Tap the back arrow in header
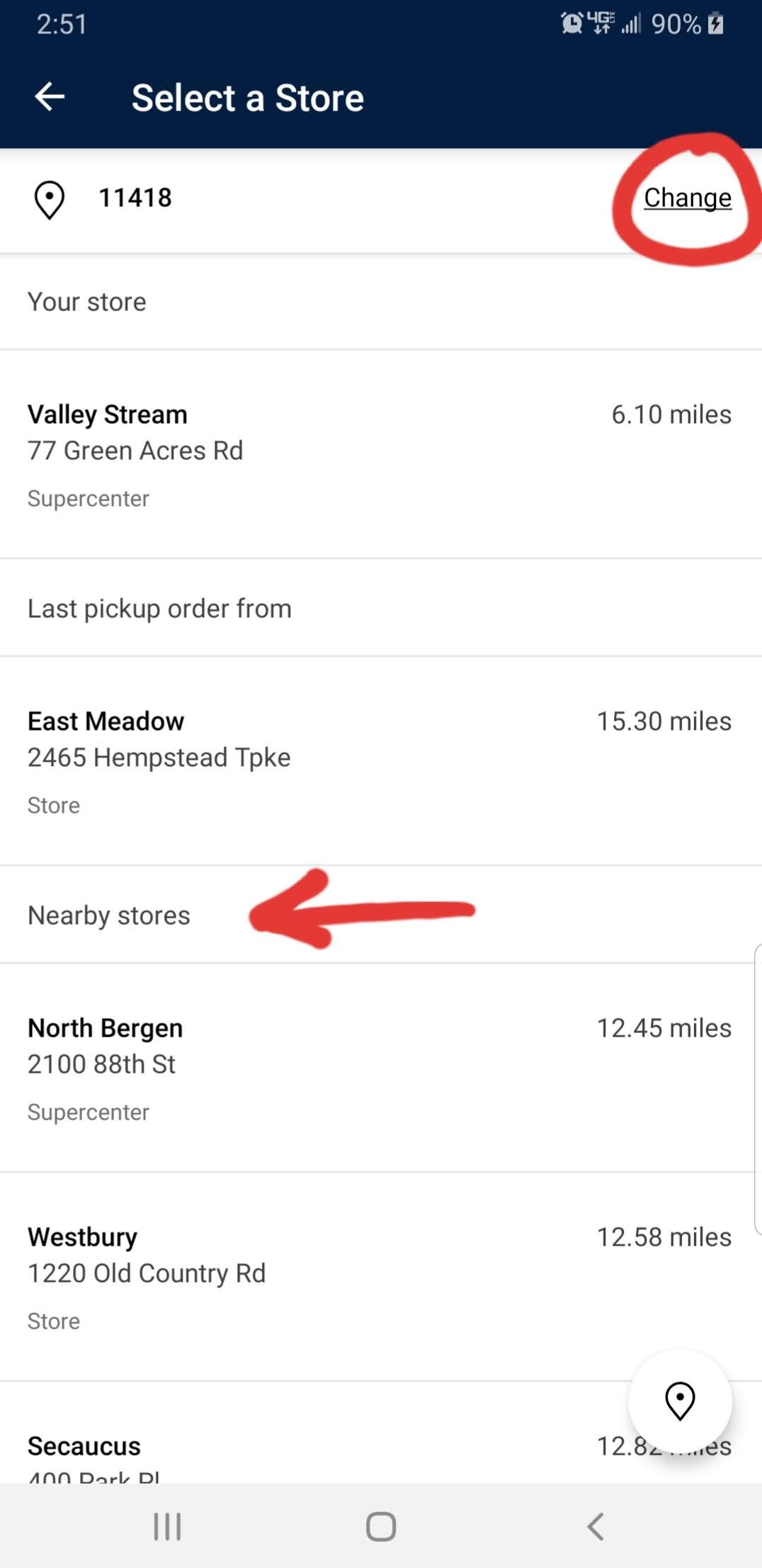 click(50, 97)
